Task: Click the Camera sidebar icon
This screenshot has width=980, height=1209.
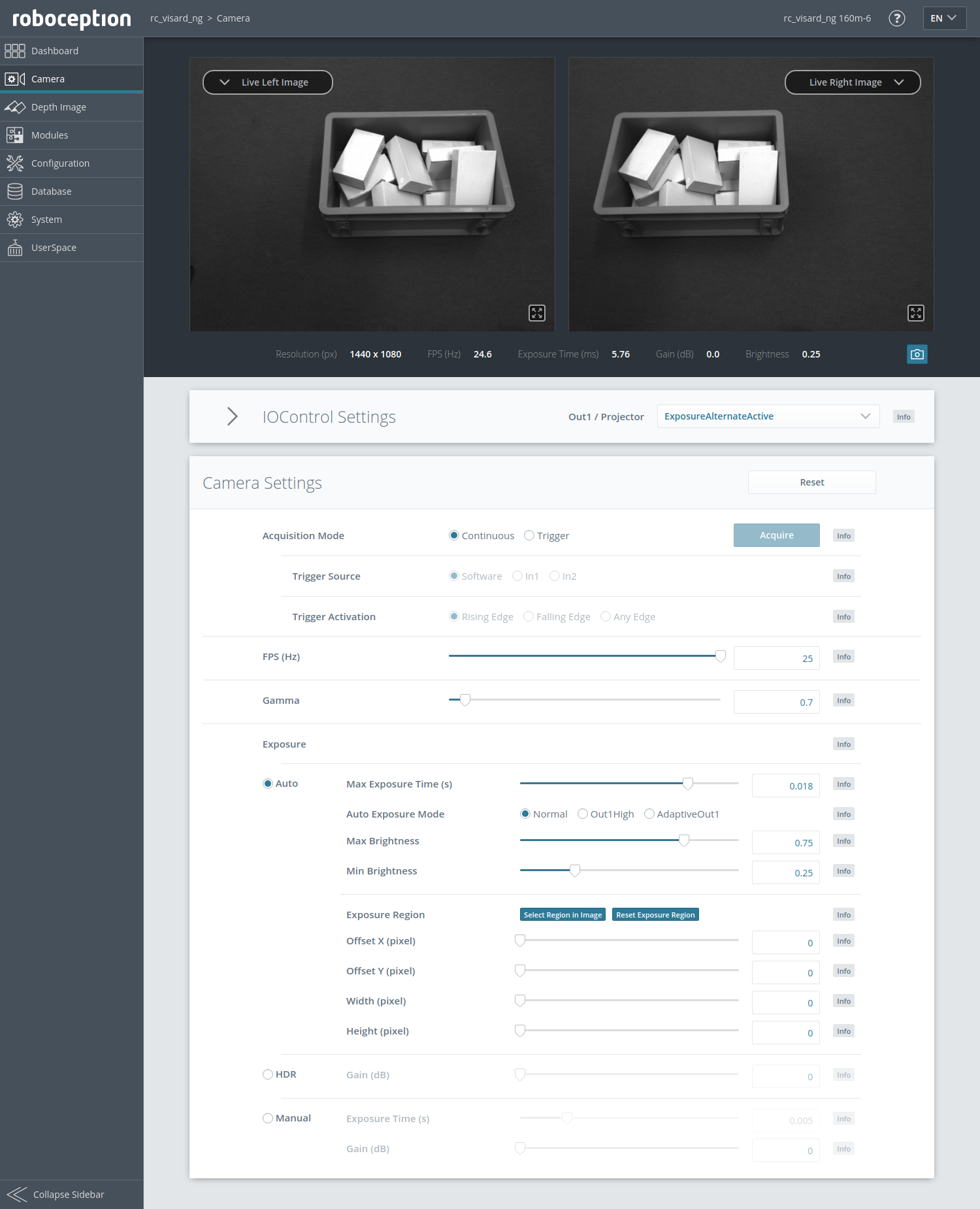Action: click(x=14, y=79)
